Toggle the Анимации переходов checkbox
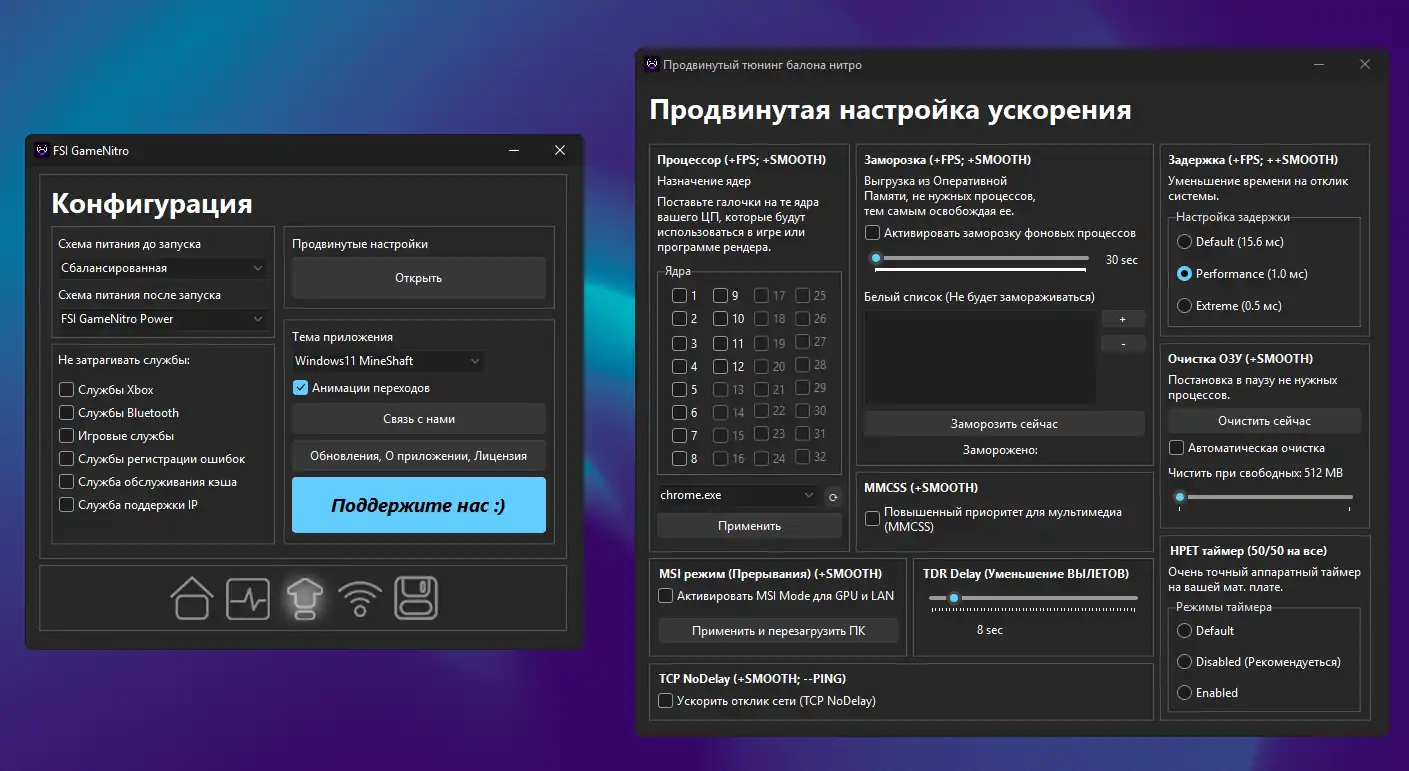This screenshot has width=1409, height=771. 300,388
